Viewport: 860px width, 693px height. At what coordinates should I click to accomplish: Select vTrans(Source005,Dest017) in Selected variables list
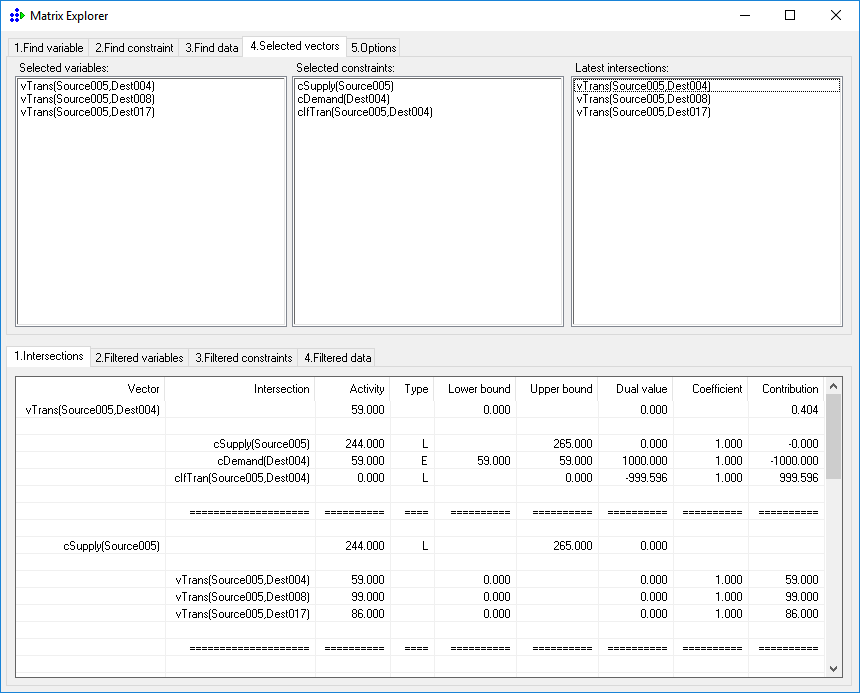click(x=88, y=112)
